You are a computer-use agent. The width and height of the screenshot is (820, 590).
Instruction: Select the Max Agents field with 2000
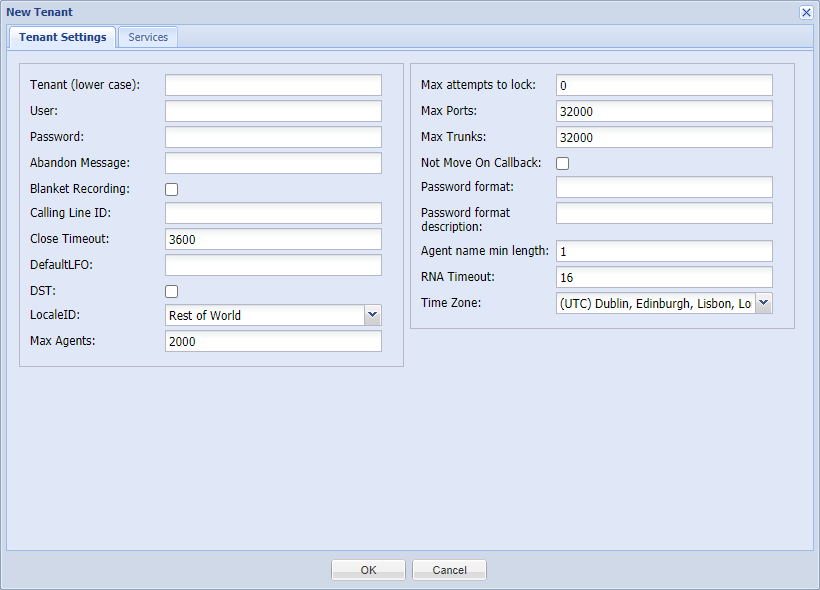click(274, 341)
